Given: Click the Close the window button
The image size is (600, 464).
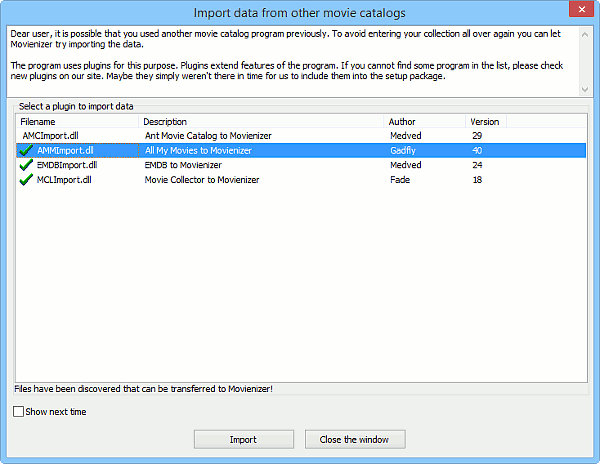Looking at the screenshot, I should pos(355,440).
